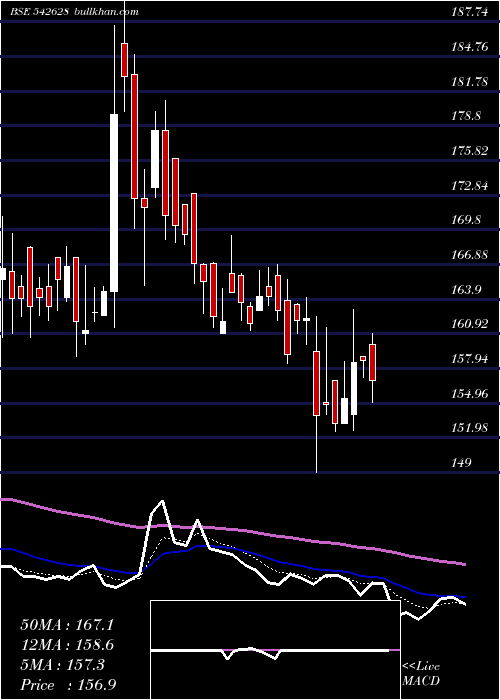This screenshot has width=500, height=700.
Task: Select the 157.94 price axis label
Action: 469,359
